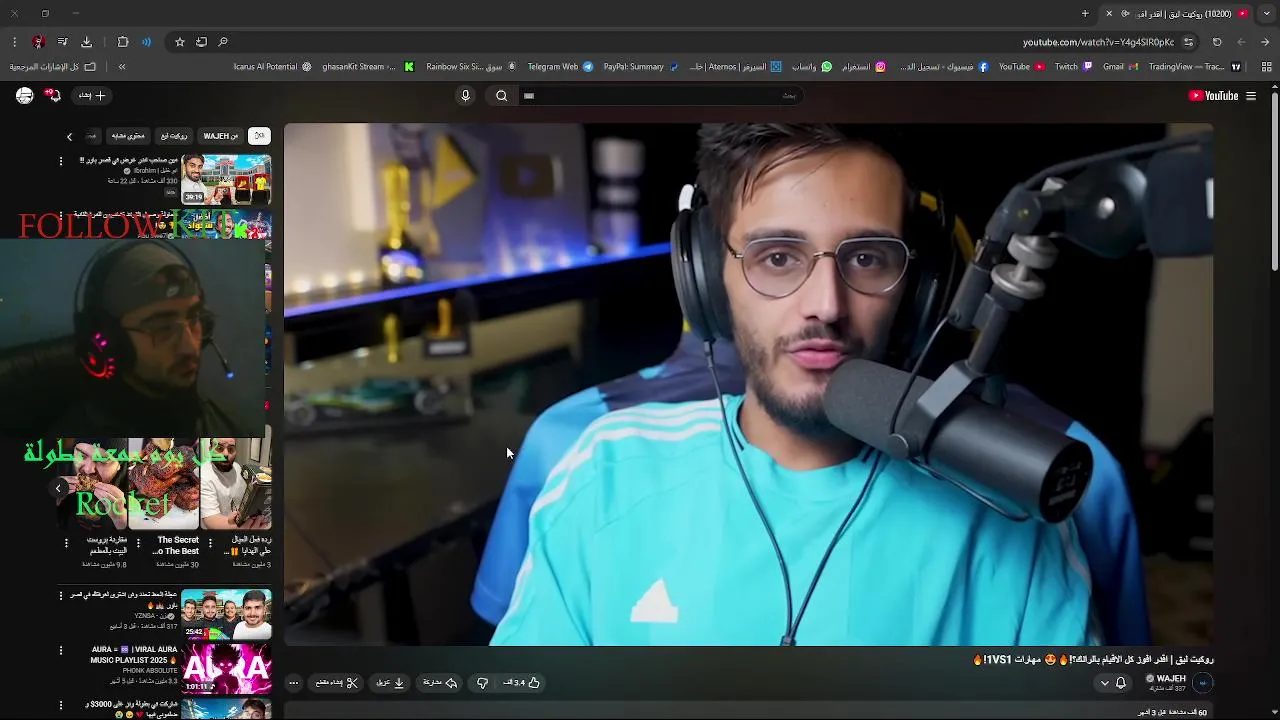The height and width of the screenshot is (720, 1280).
Task: Open the YouTube account avatar
Action: pos(25,96)
